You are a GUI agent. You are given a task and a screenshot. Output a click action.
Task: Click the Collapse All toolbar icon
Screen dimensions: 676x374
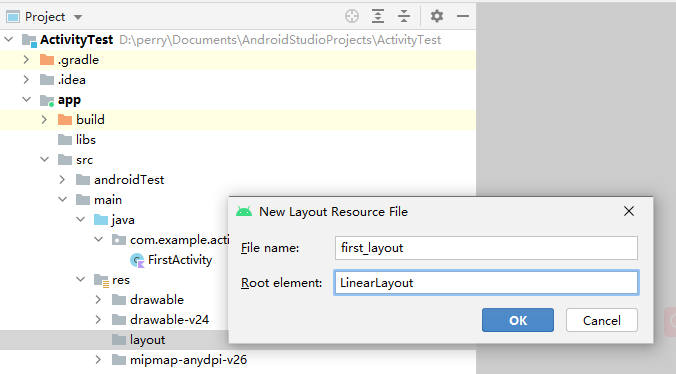(404, 16)
